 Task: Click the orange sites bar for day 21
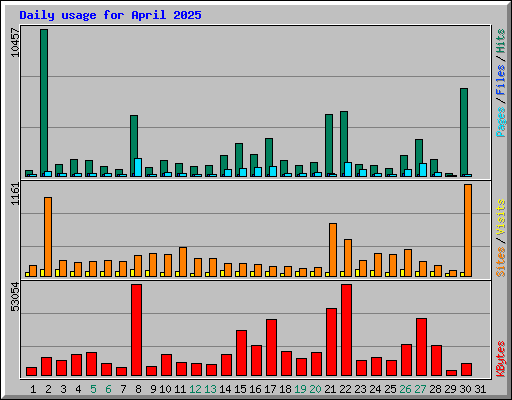point(333,250)
